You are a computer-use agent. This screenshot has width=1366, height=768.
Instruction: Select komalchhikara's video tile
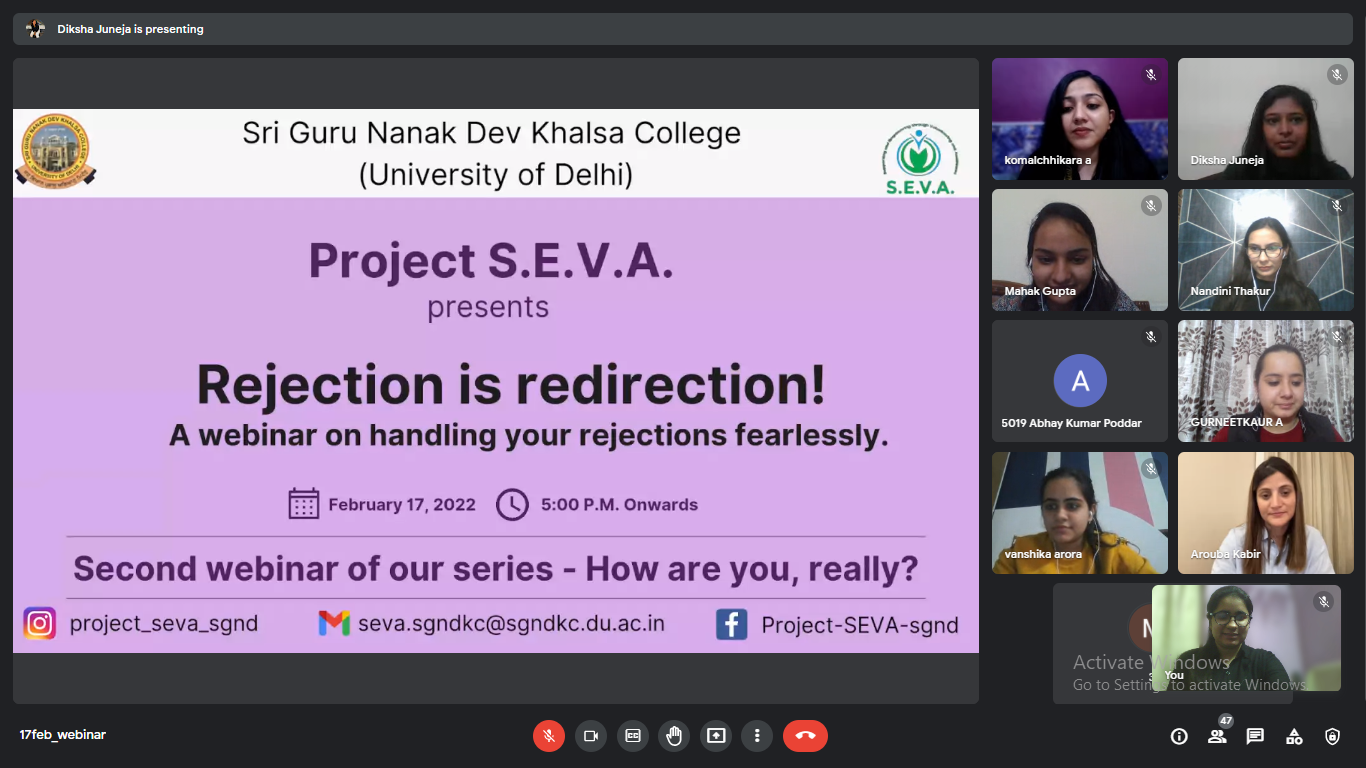click(1079, 118)
